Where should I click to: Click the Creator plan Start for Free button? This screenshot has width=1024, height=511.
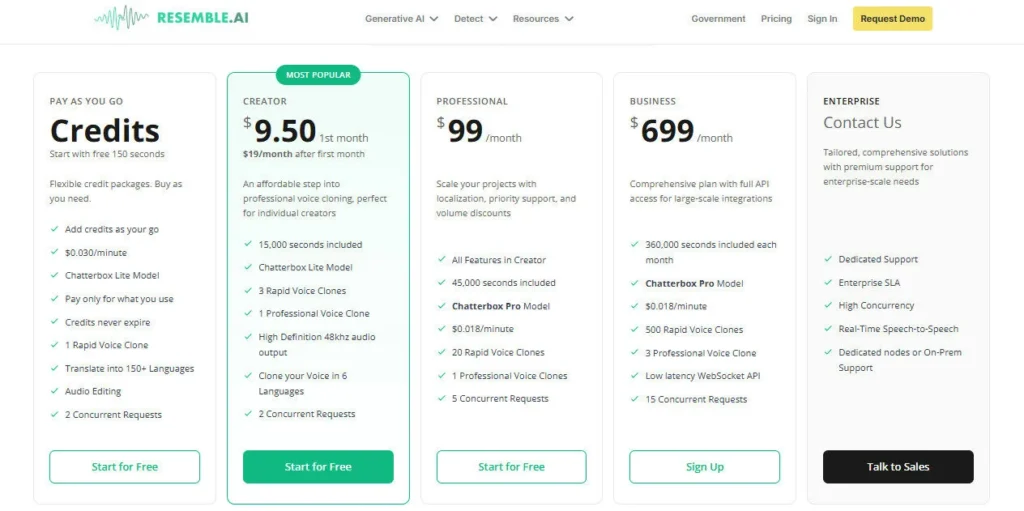[x=318, y=467]
